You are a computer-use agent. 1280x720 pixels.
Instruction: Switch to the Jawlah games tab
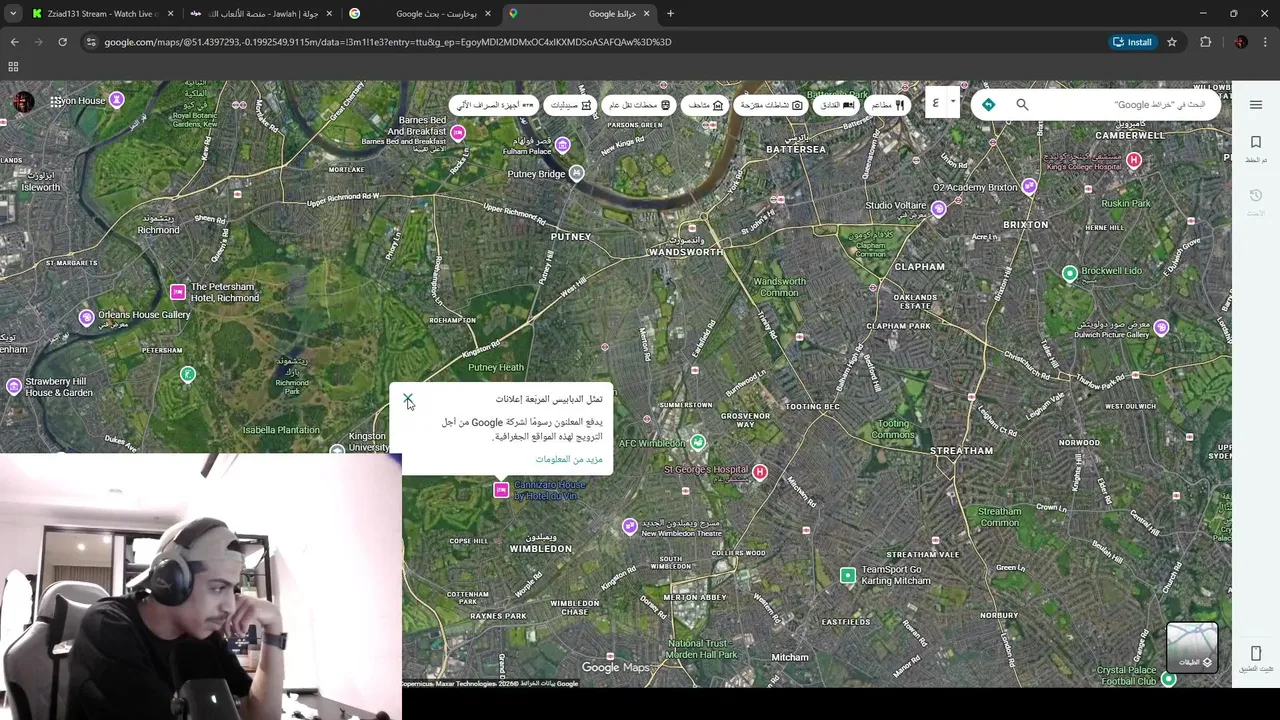tap(262, 14)
